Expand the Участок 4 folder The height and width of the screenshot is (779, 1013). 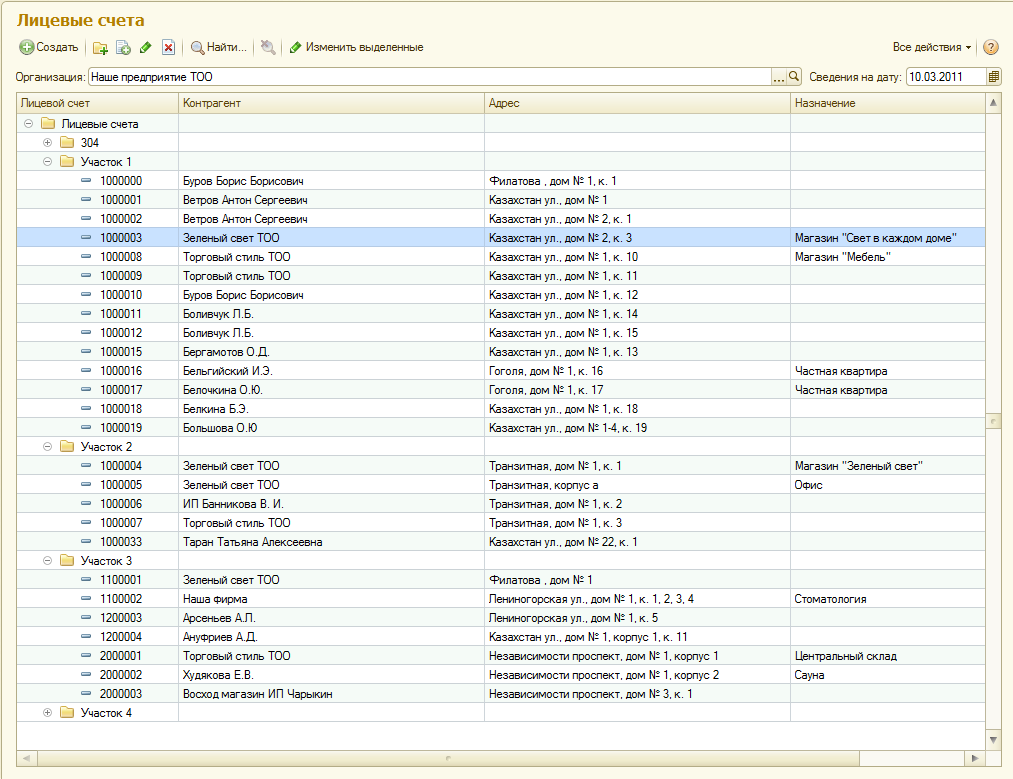[47, 713]
